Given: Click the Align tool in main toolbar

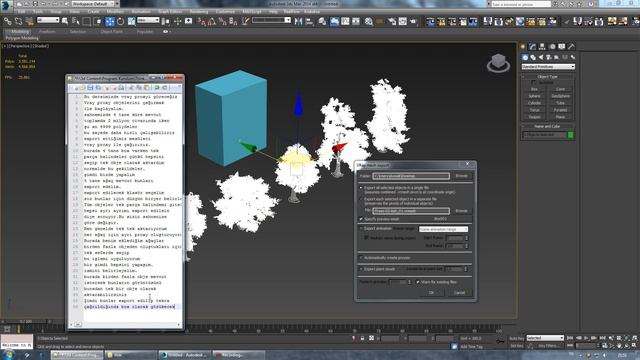Looking at the screenshot, I should (309, 21).
